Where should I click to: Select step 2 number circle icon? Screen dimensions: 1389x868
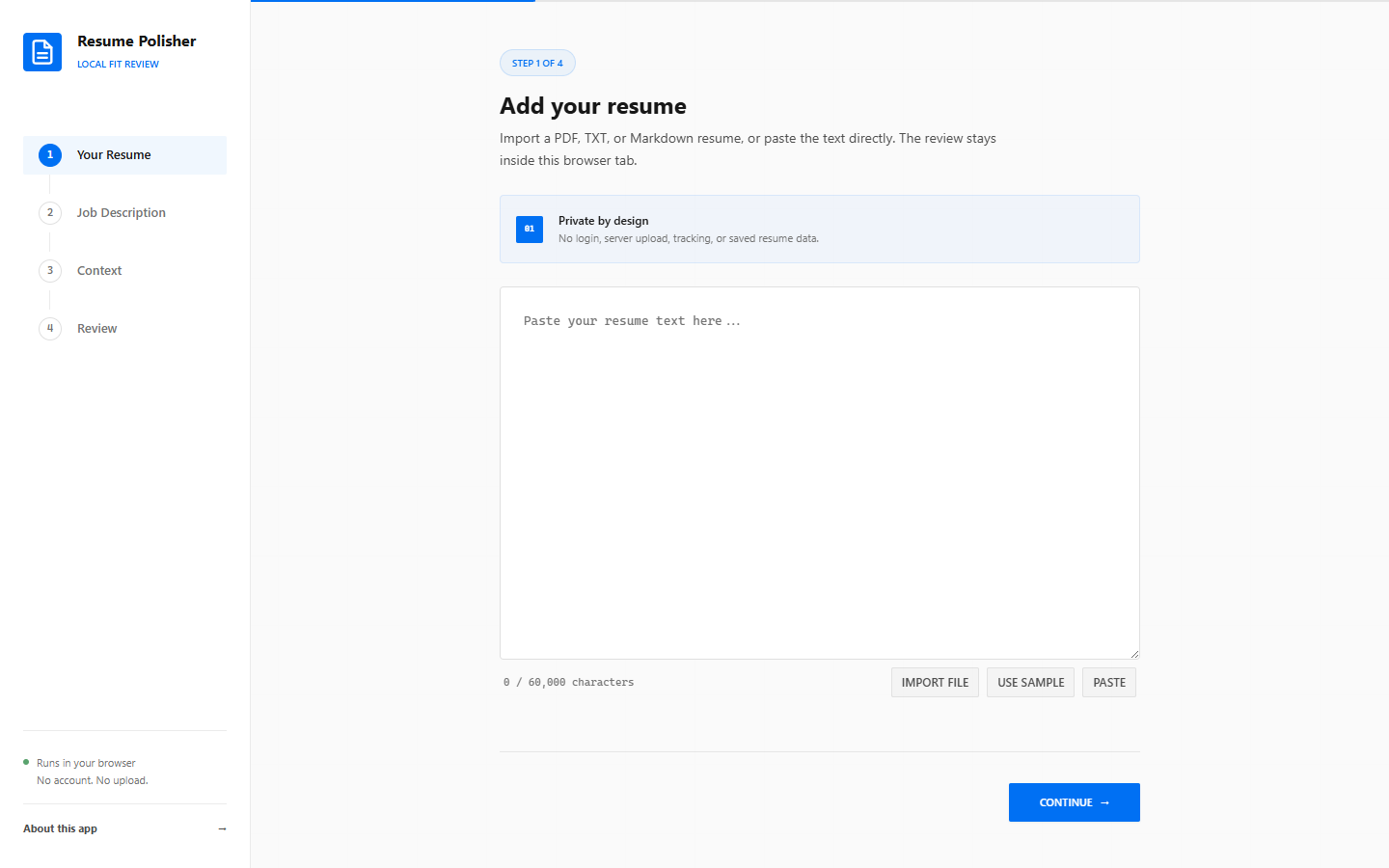(x=50, y=213)
